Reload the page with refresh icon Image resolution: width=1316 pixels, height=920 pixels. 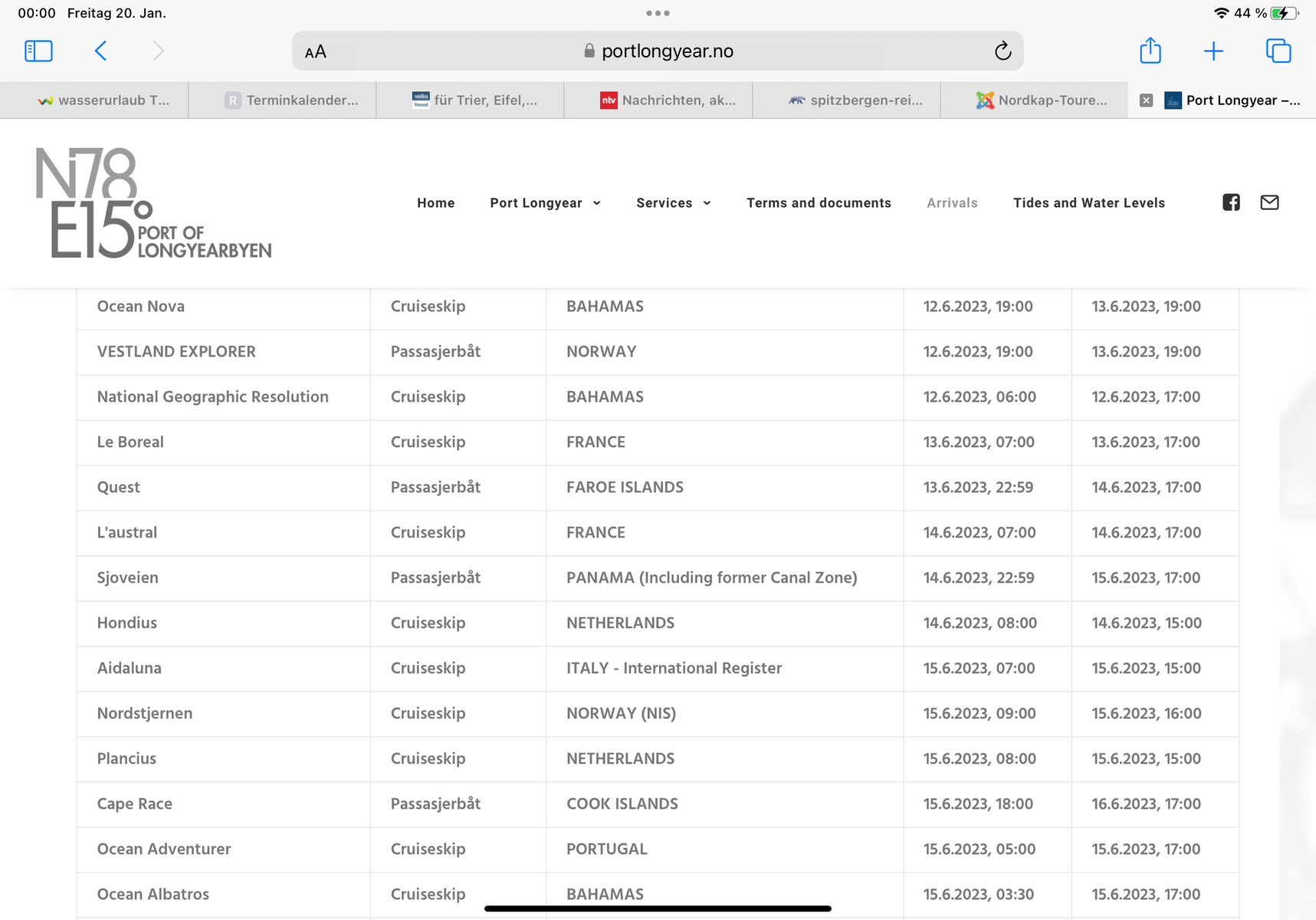click(x=1003, y=51)
